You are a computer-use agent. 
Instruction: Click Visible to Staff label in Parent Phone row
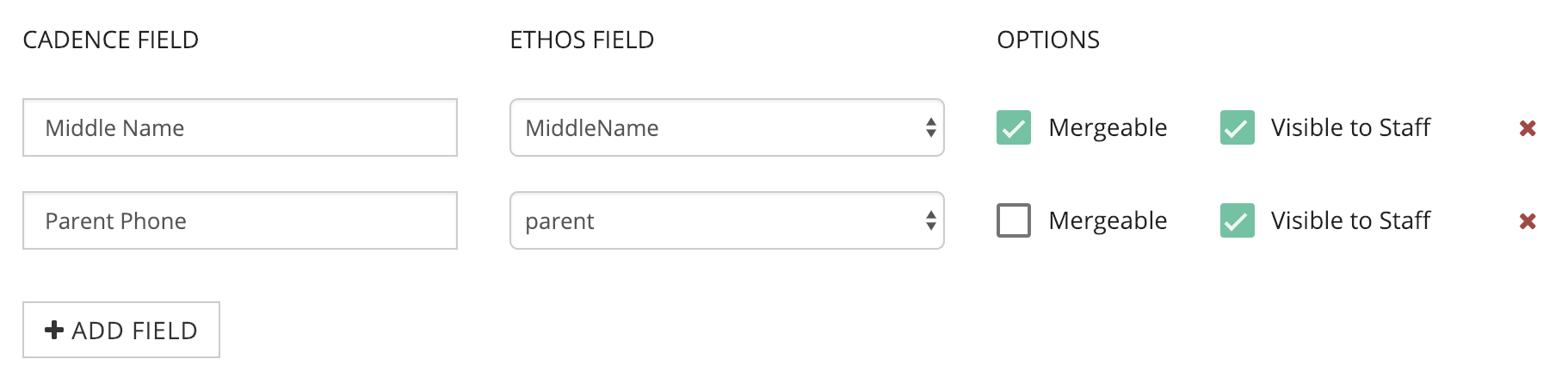(1350, 220)
